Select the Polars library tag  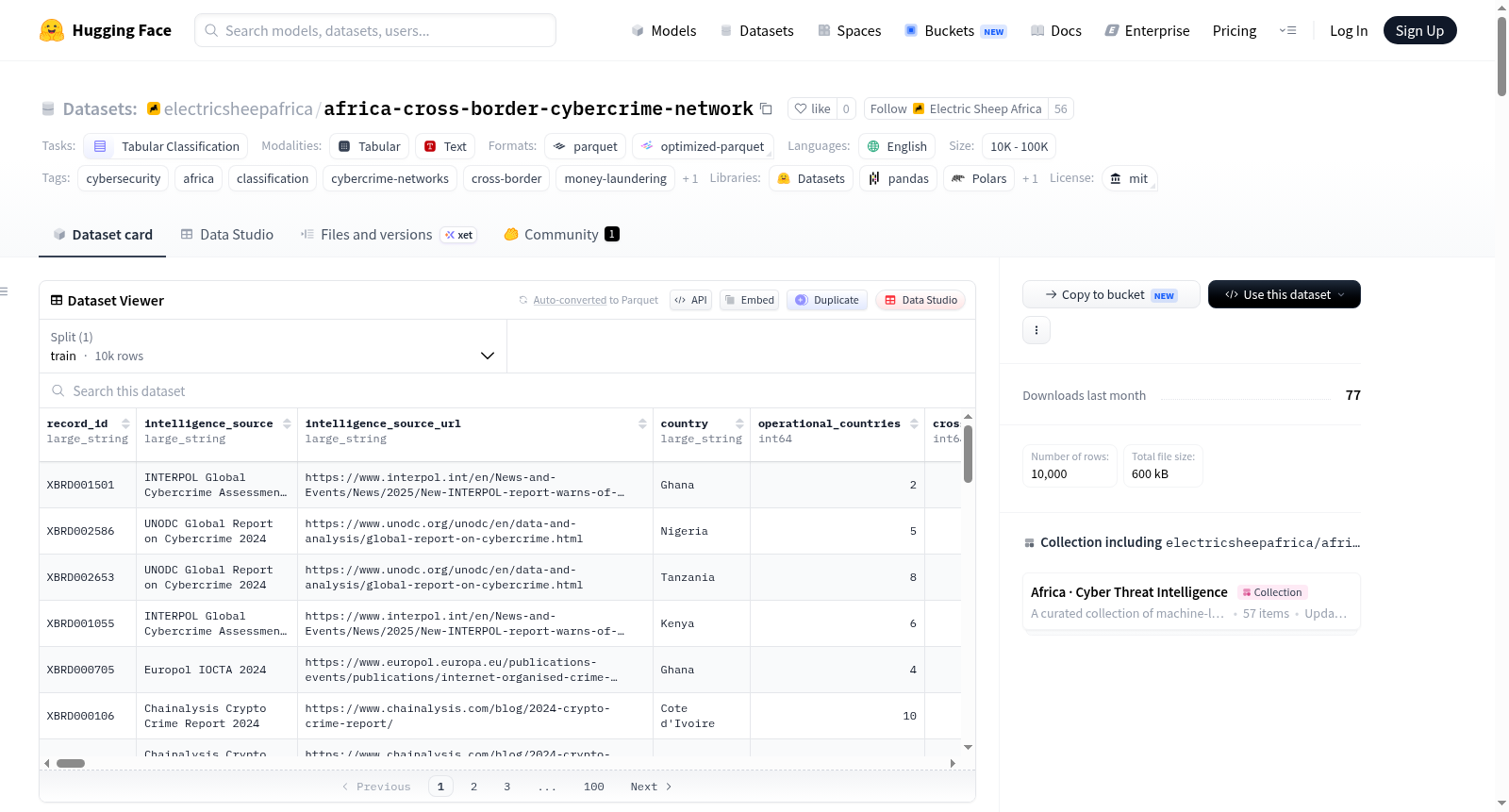pos(979,178)
